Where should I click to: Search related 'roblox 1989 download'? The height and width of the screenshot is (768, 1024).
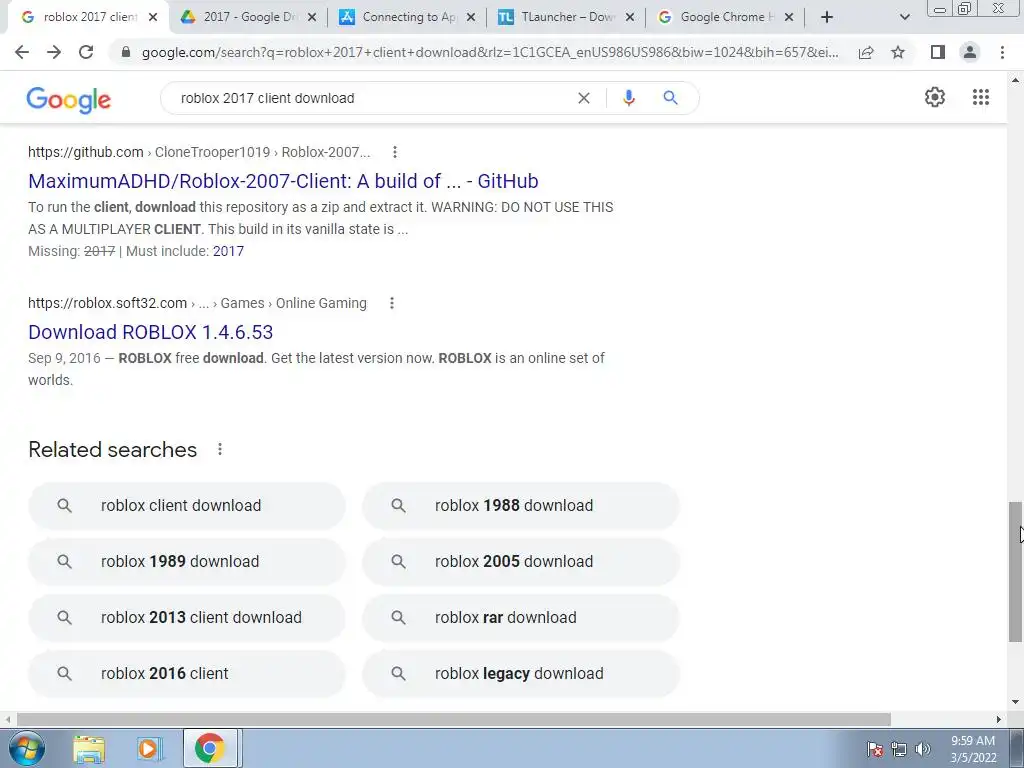[x=187, y=562]
